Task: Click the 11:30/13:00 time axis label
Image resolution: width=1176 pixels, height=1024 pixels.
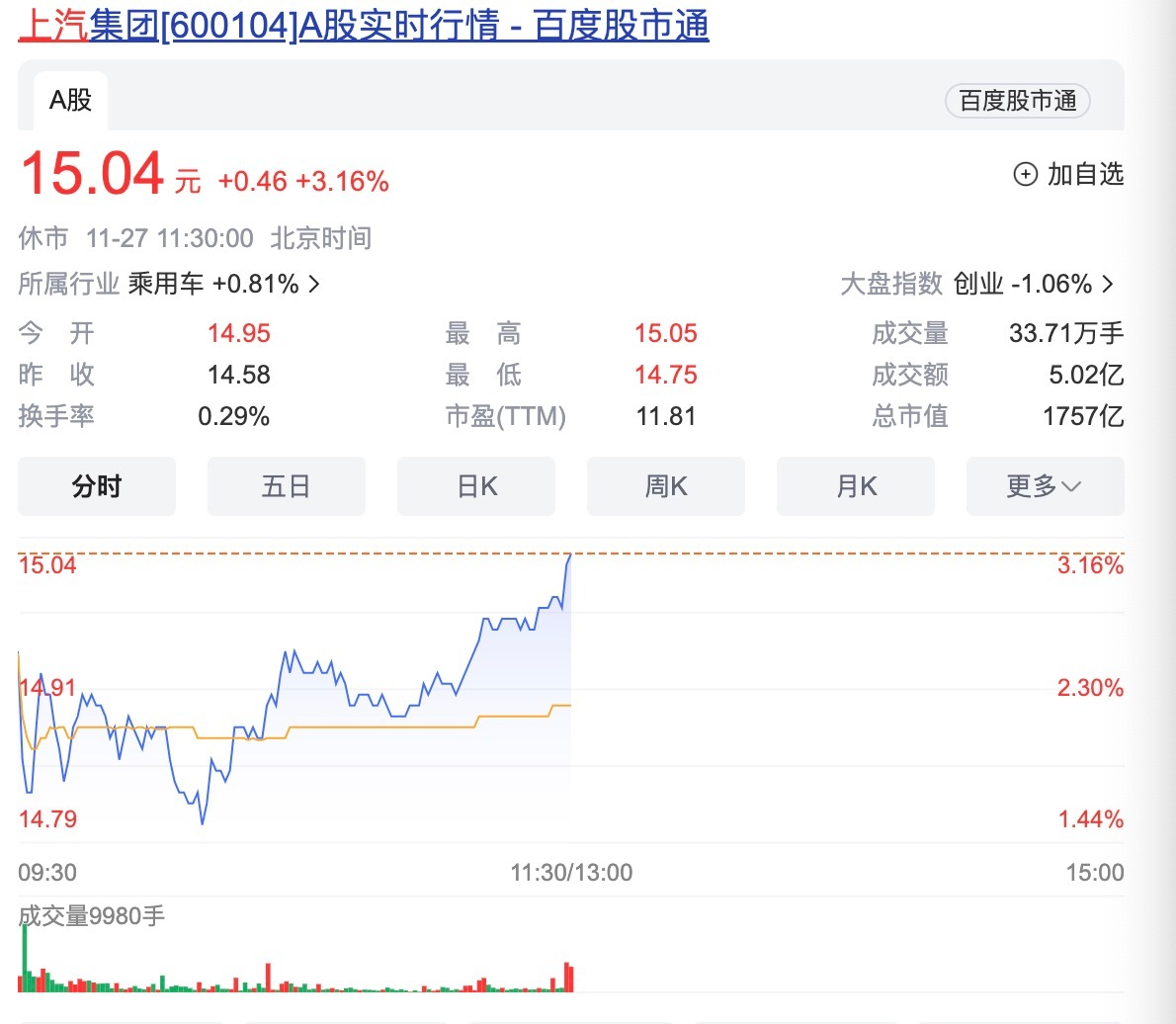Action: point(571,872)
